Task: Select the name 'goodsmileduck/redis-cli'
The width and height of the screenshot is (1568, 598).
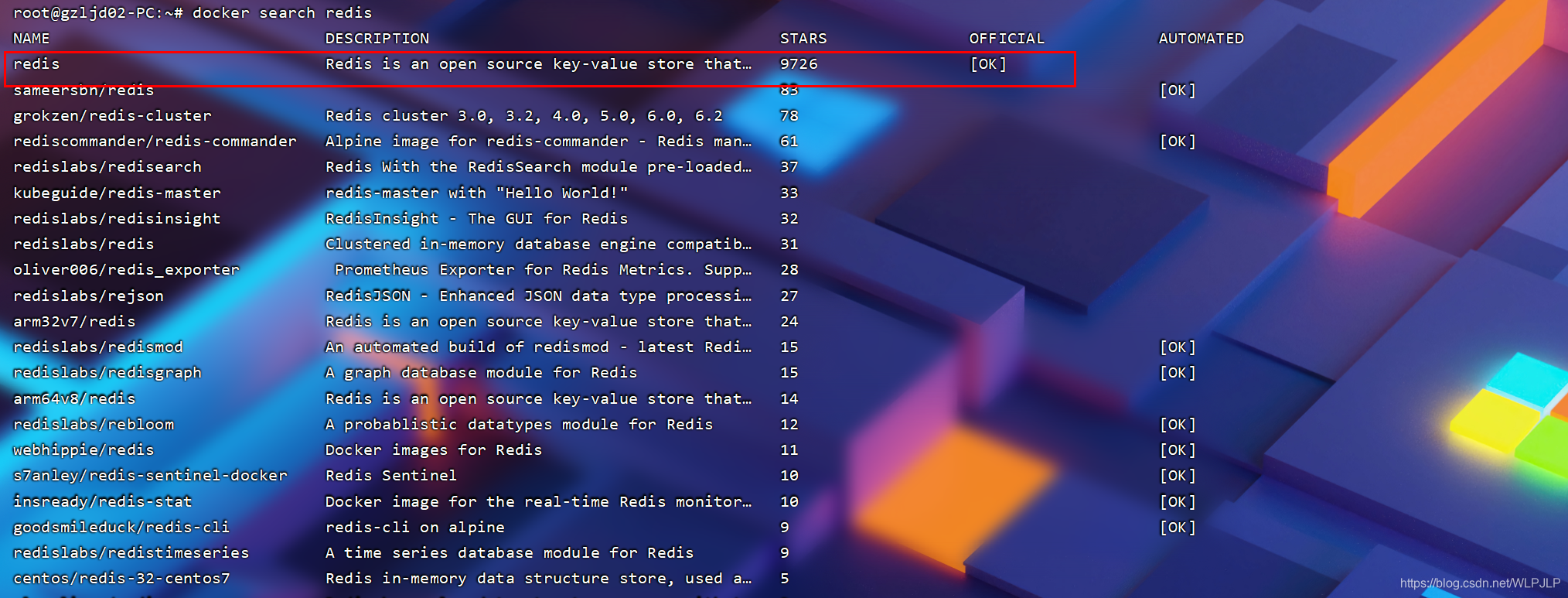Action: [121, 528]
